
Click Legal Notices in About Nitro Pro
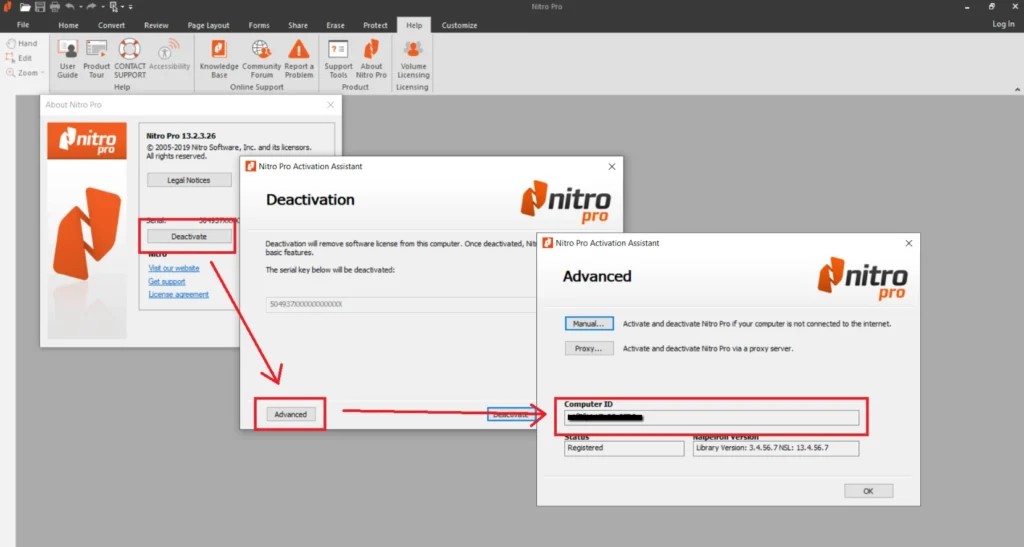(189, 180)
